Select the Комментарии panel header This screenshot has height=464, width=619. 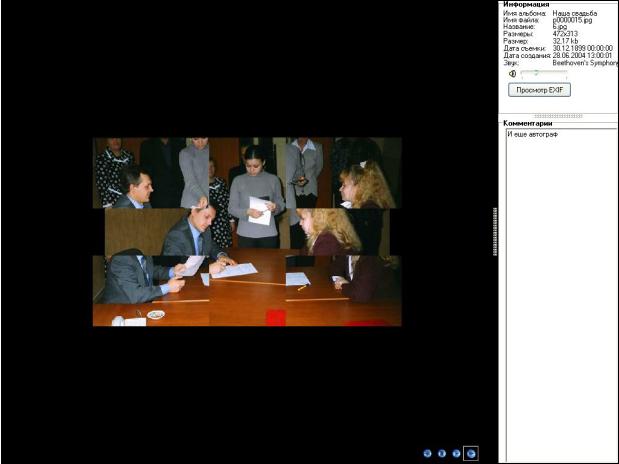click(x=528, y=123)
